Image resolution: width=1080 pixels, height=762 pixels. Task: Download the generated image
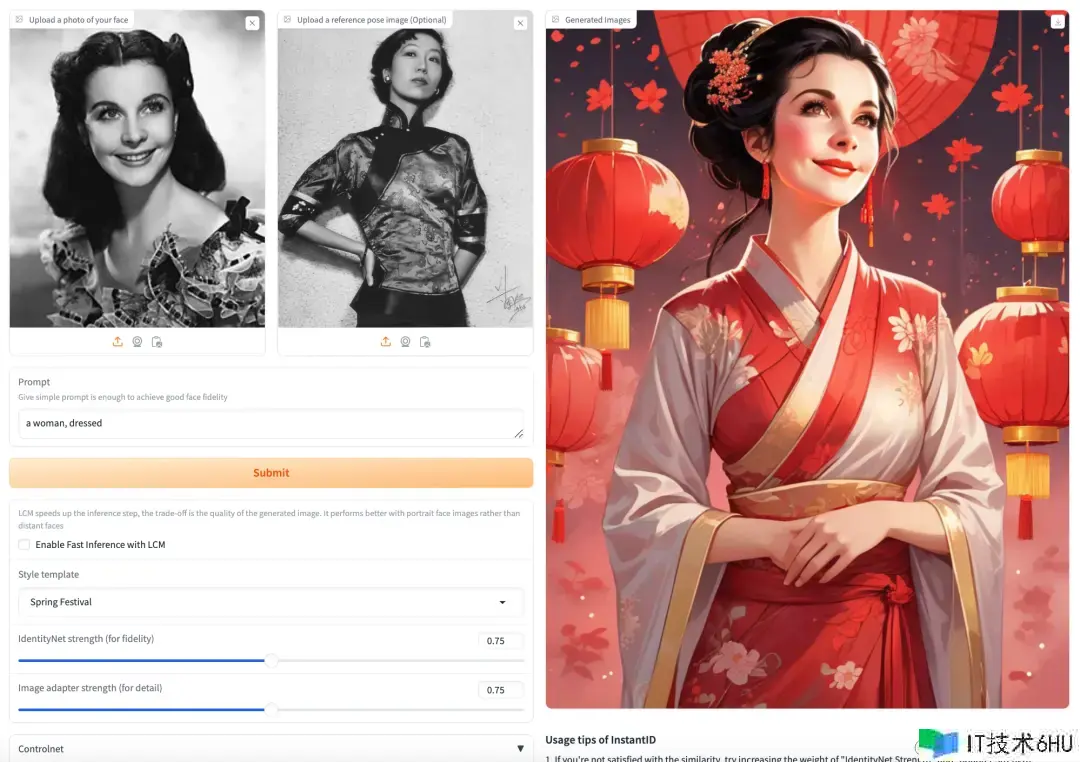click(1057, 21)
